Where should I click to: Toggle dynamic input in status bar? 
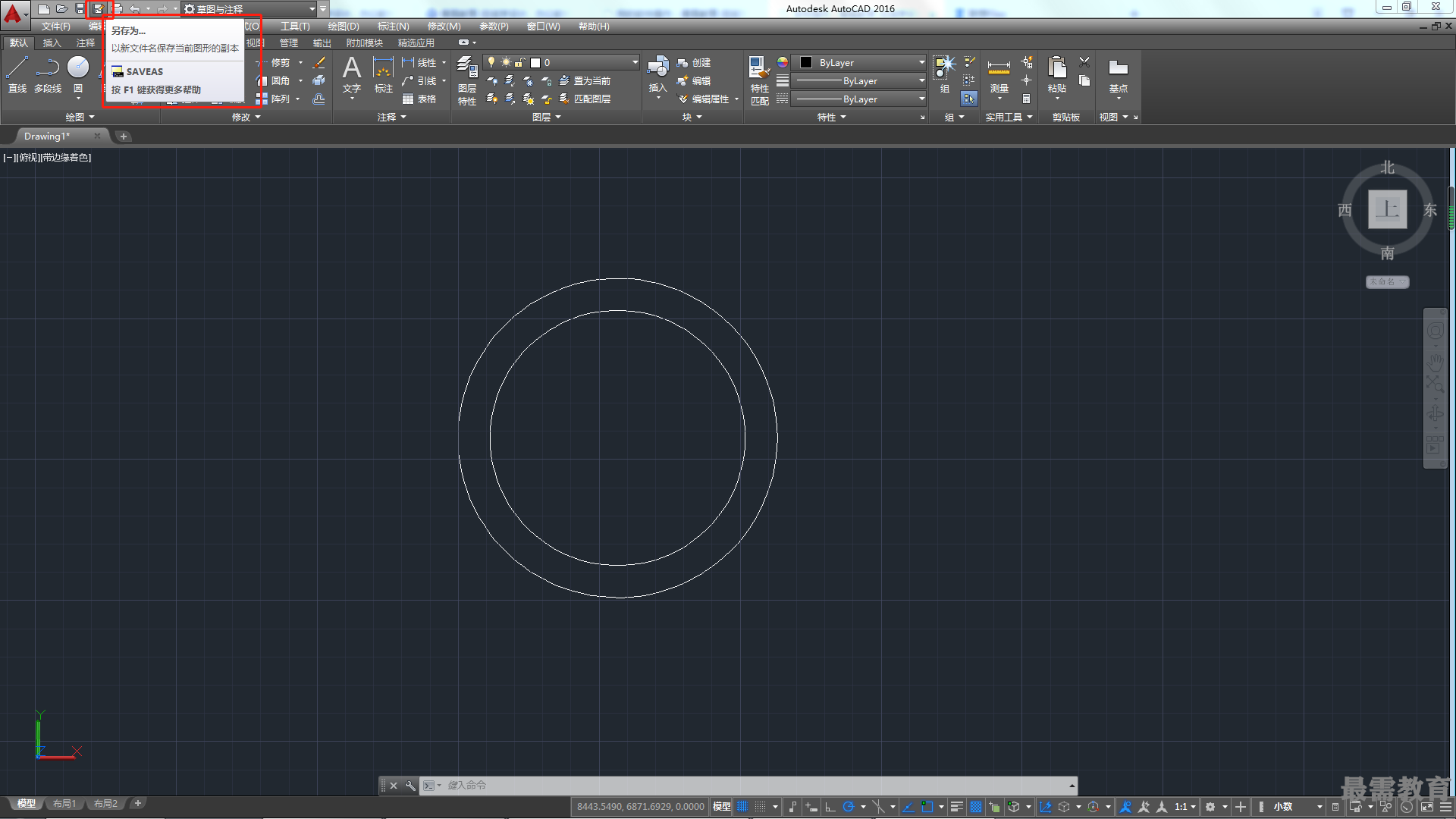click(811, 807)
